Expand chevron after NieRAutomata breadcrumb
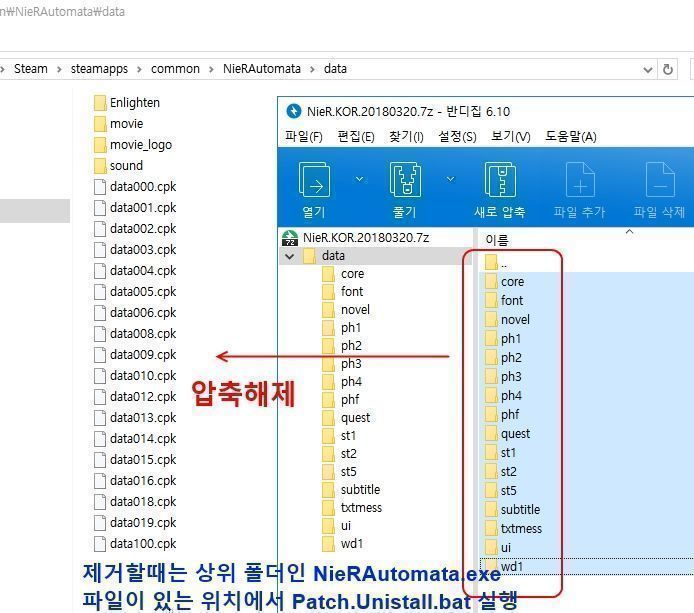This screenshot has height=613, width=694. pos(312,69)
